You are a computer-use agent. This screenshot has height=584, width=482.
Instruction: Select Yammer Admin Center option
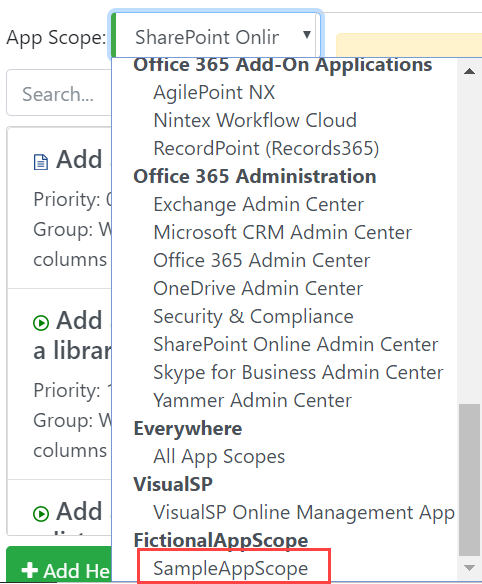click(253, 400)
